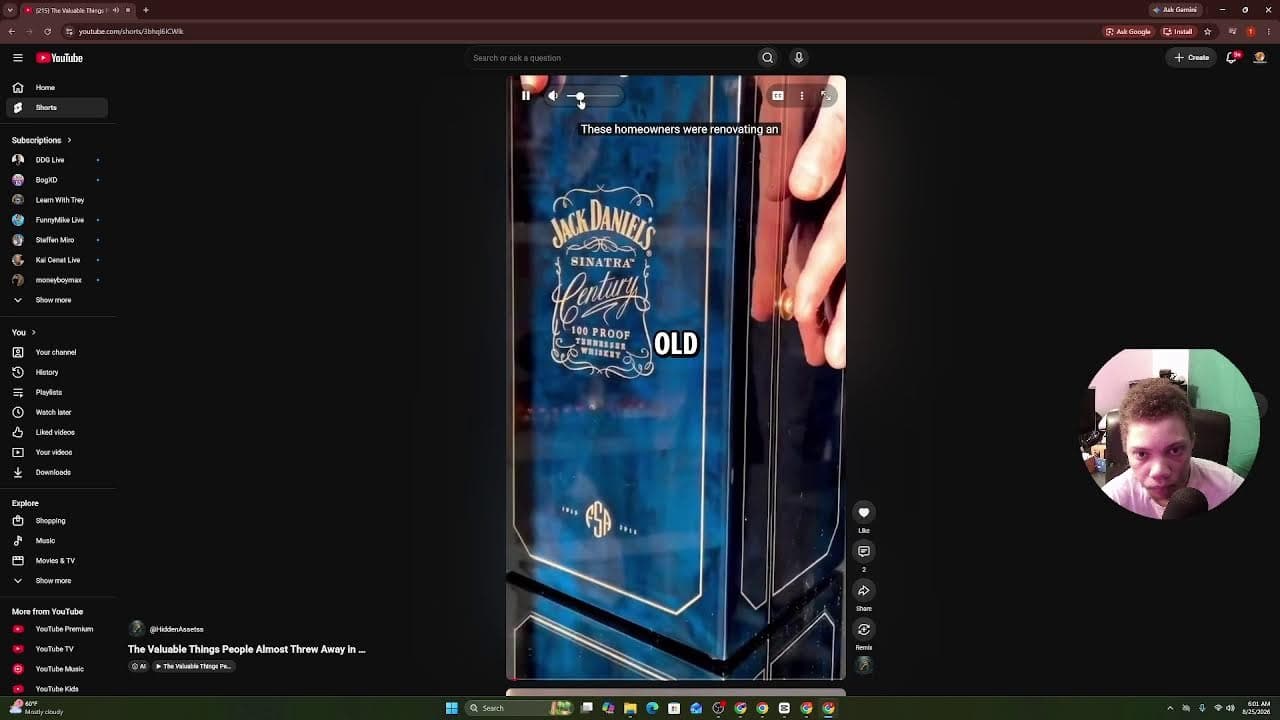Open Steffen Miro channel
The image size is (1280, 720).
[x=57, y=240]
